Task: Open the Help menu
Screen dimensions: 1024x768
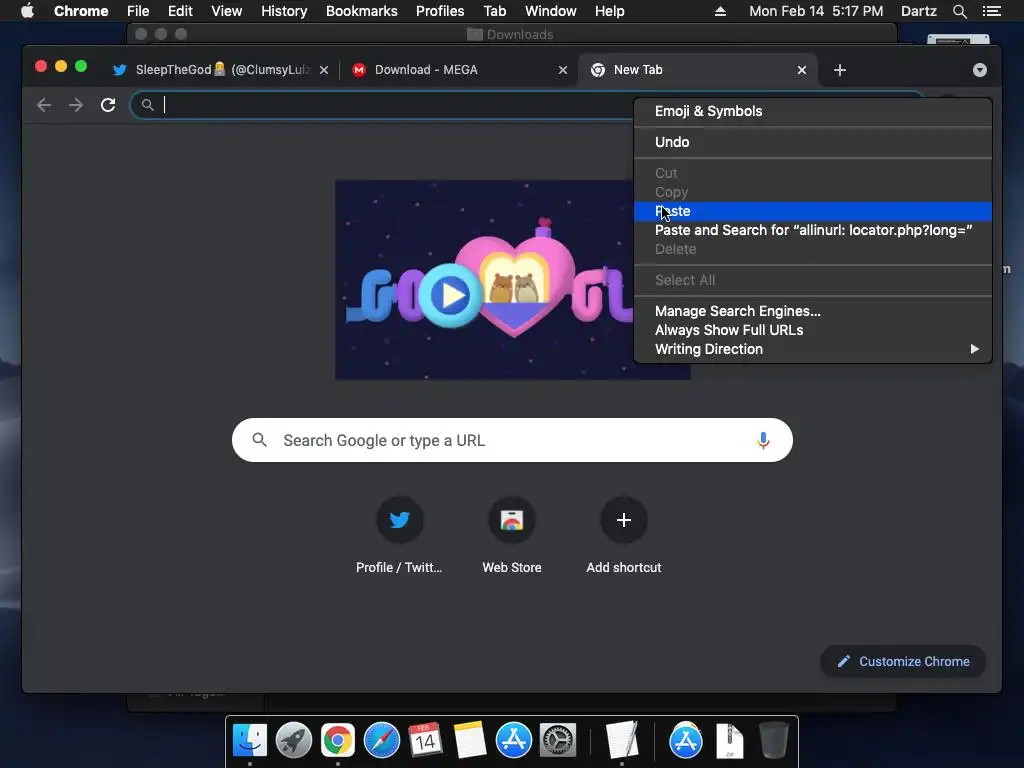Action: point(609,11)
